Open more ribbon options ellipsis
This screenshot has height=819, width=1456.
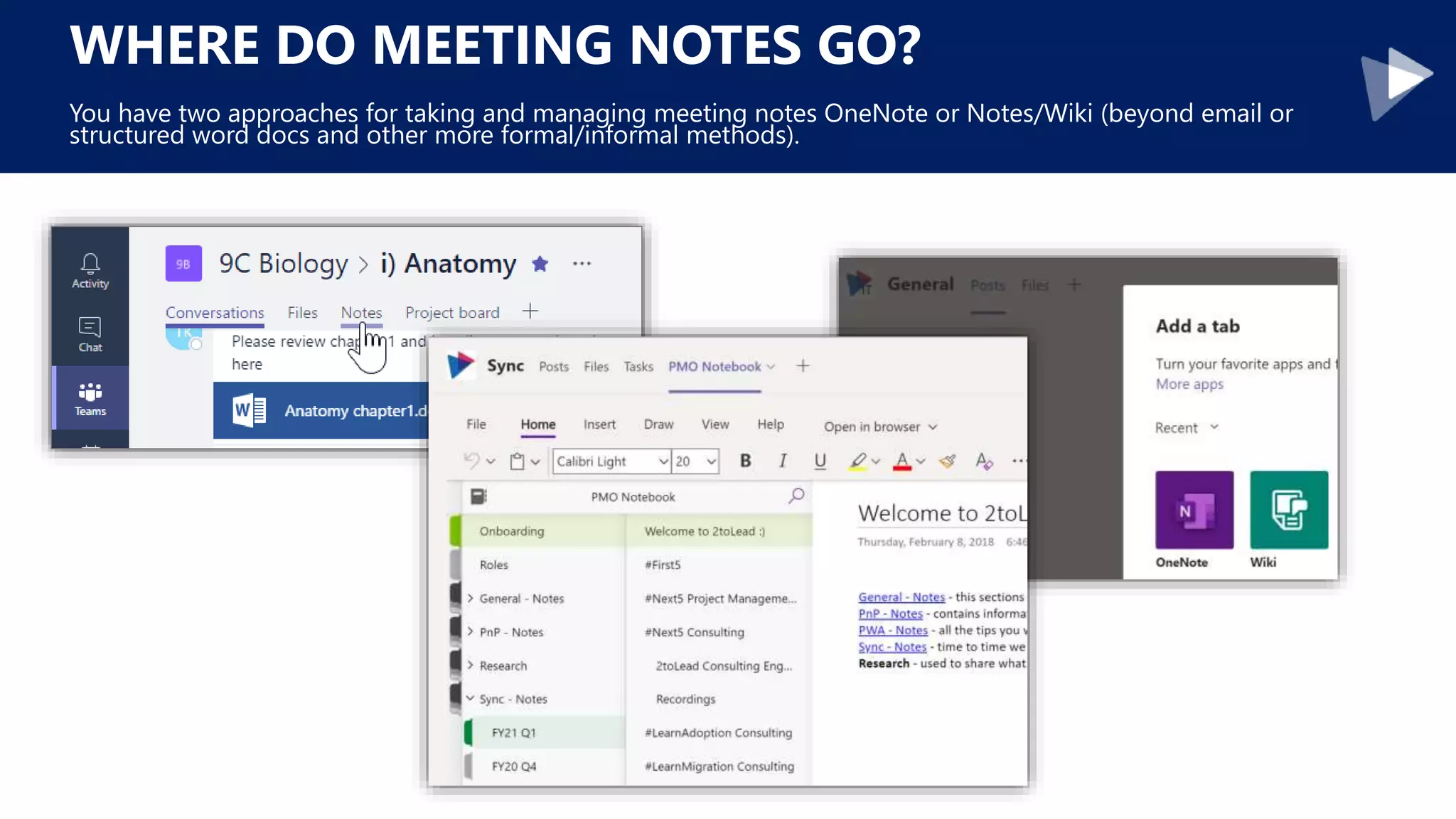click(x=1019, y=461)
